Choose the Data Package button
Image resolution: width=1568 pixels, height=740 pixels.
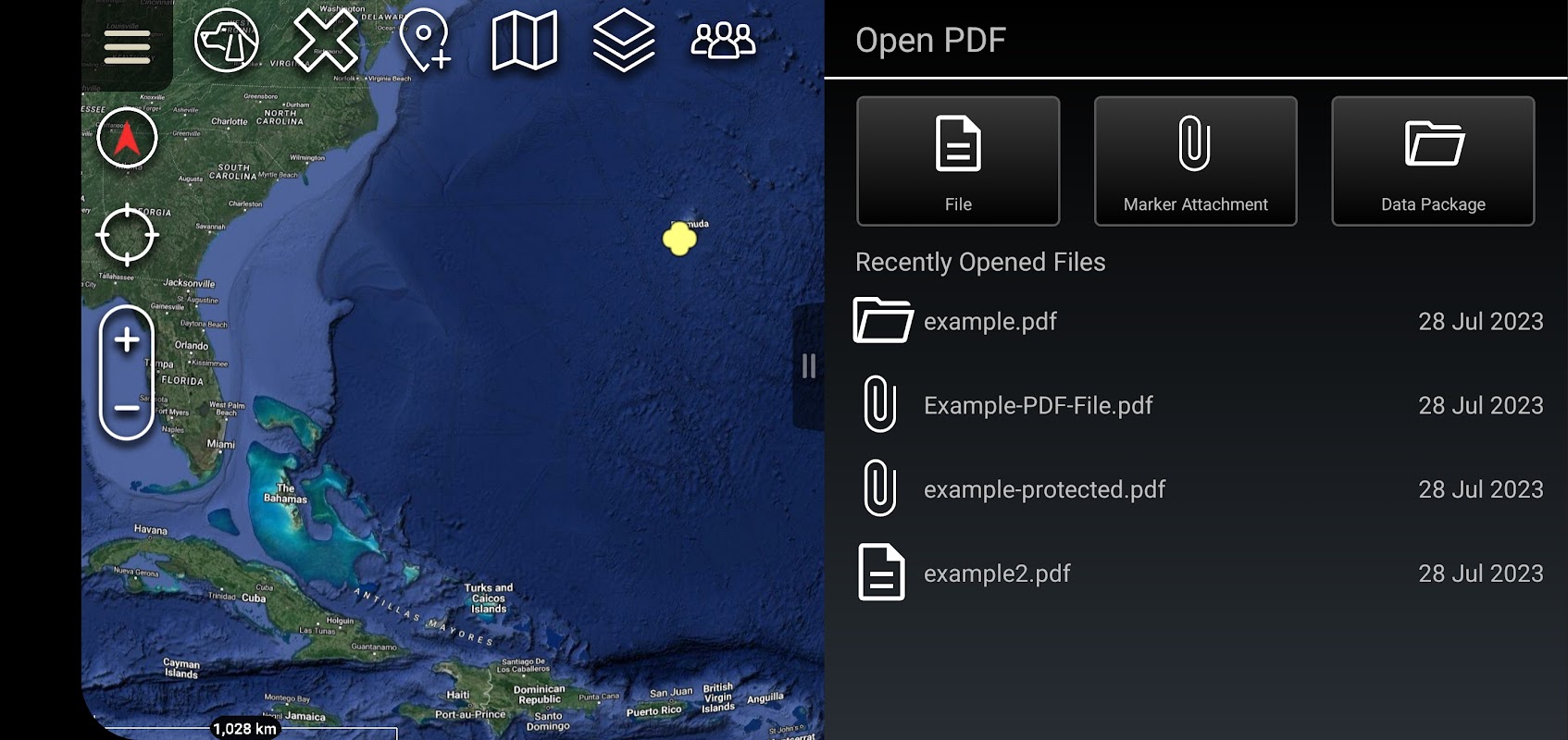click(x=1433, y=161)
